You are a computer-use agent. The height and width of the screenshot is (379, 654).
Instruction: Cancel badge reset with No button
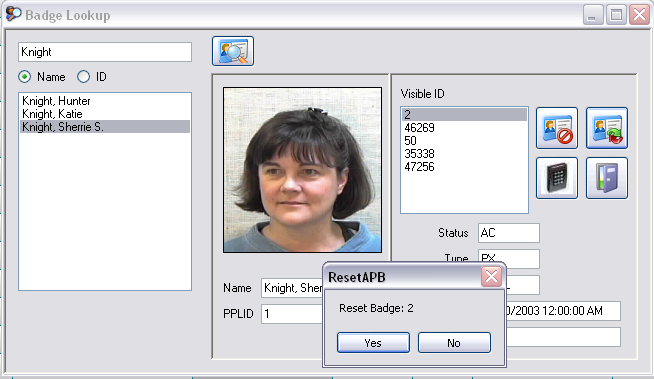pos(454,343)
